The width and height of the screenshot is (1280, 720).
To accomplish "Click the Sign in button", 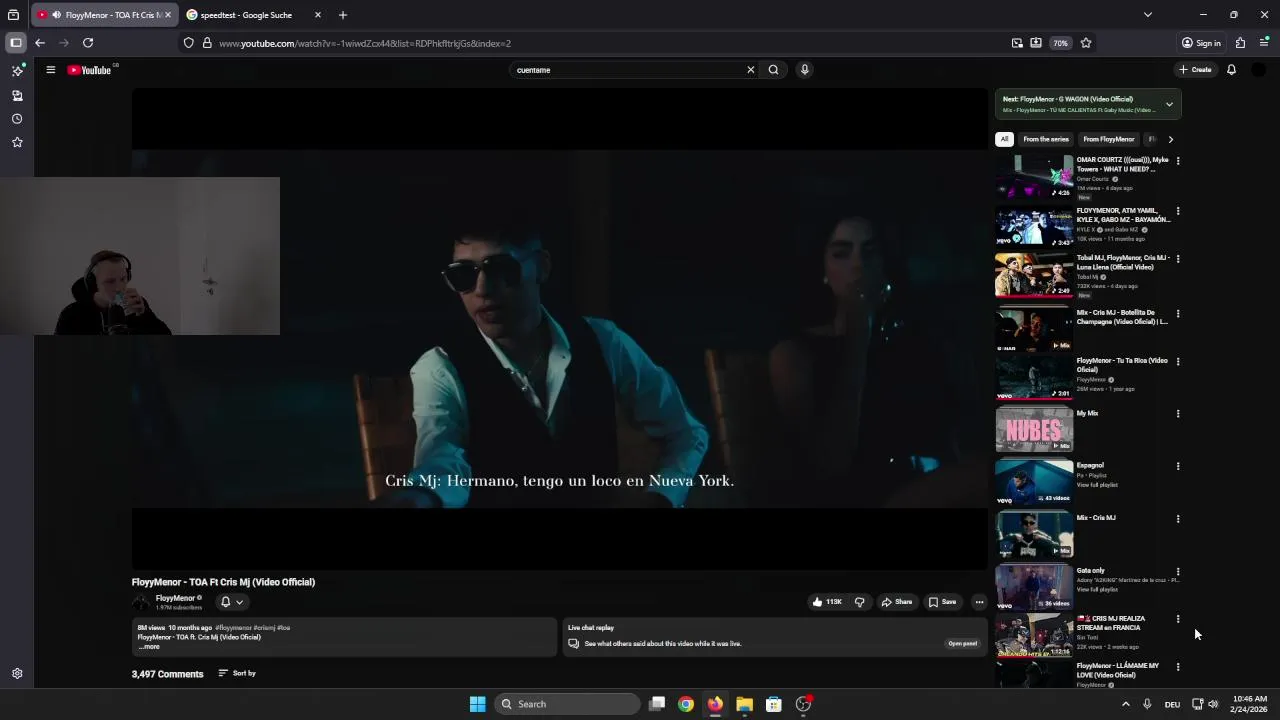I will tap(1201, 43).
